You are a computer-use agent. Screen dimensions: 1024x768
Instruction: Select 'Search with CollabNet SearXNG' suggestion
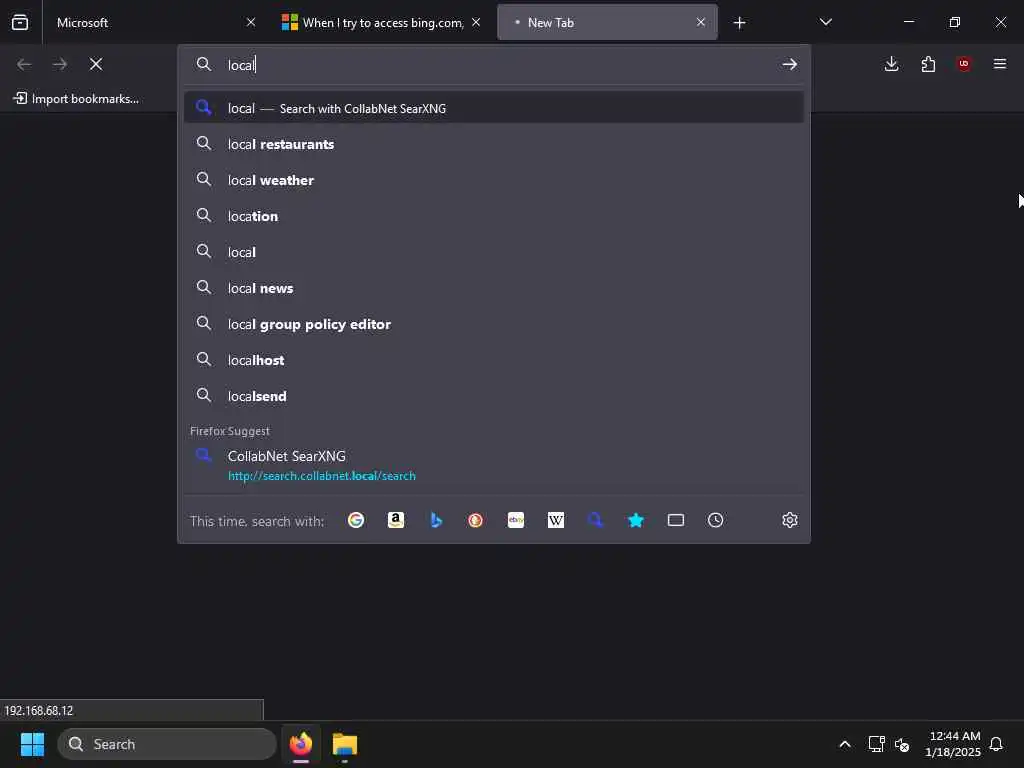point(494,108)
